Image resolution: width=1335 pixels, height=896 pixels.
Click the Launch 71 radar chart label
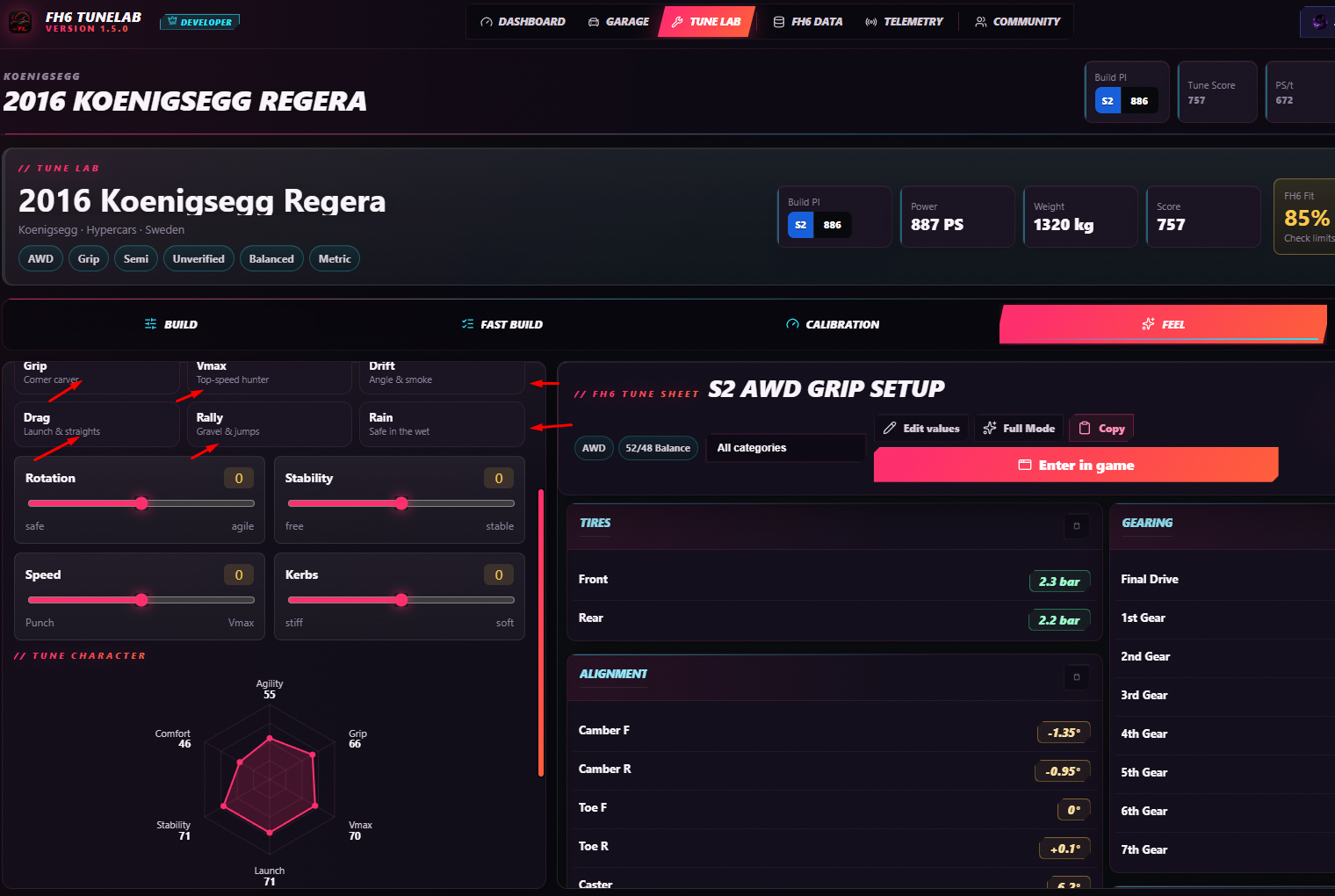[270, 876]
